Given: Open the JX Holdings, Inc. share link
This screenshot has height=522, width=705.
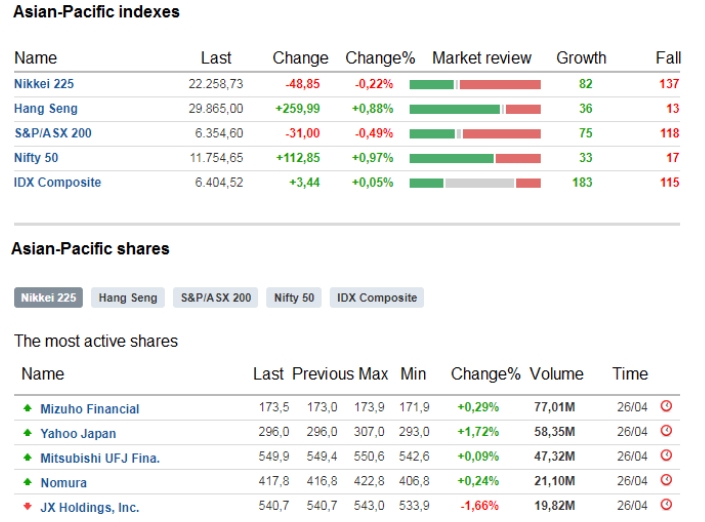Looking at the screenshot, I should [x=90, y=508].
